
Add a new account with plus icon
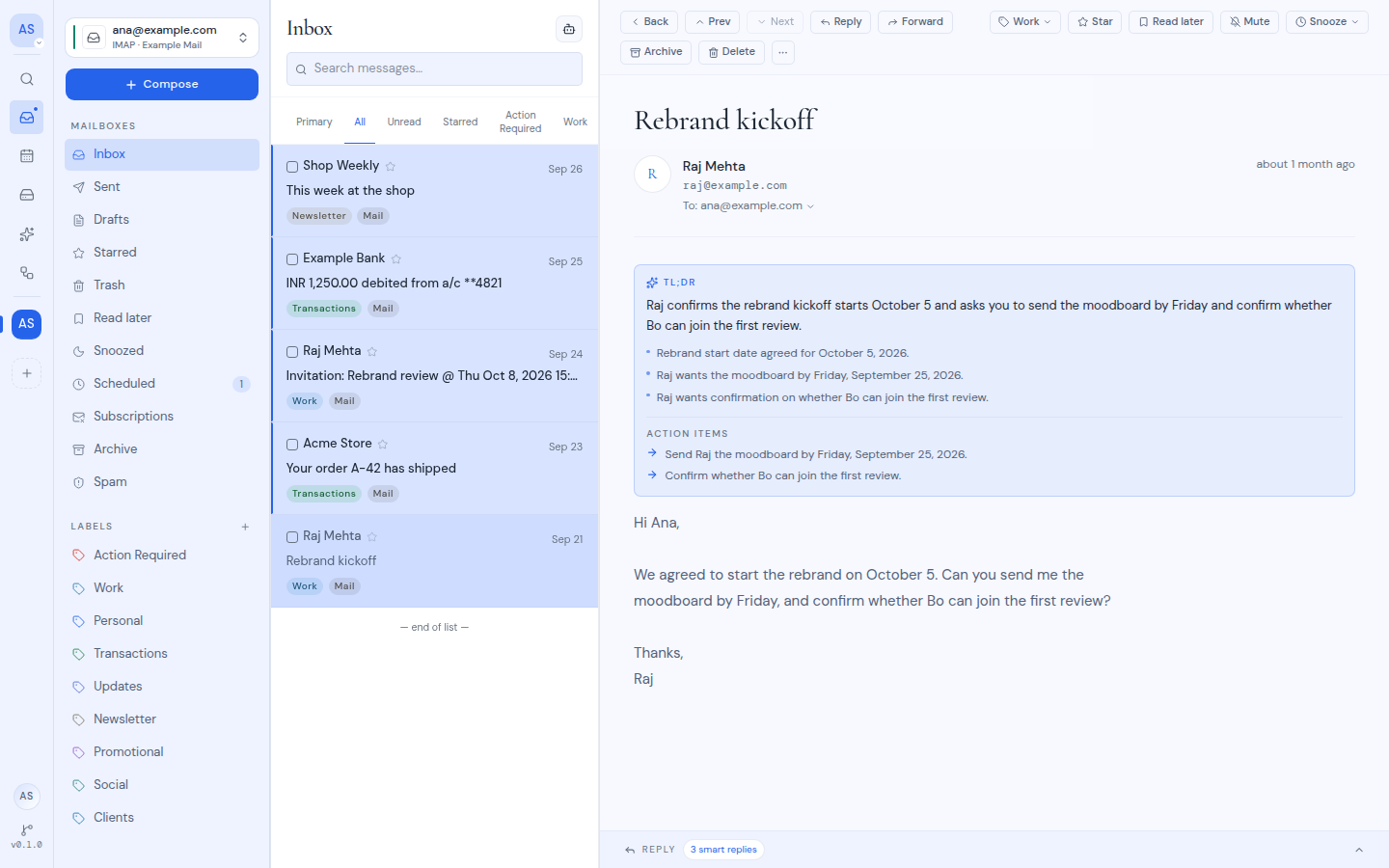(27, 373)
